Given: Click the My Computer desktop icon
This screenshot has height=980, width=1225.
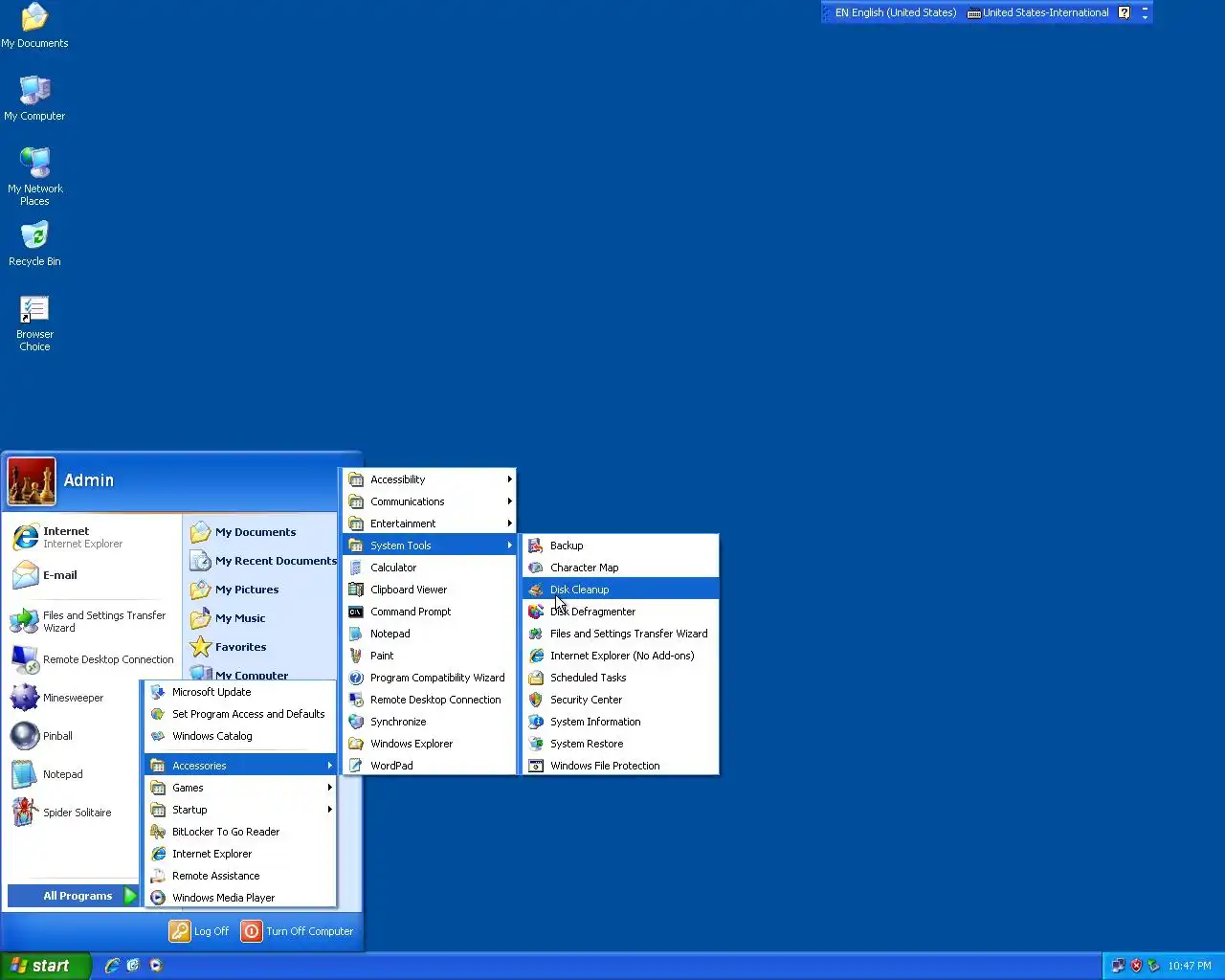Looking at the screenshot, I should 34,90.
